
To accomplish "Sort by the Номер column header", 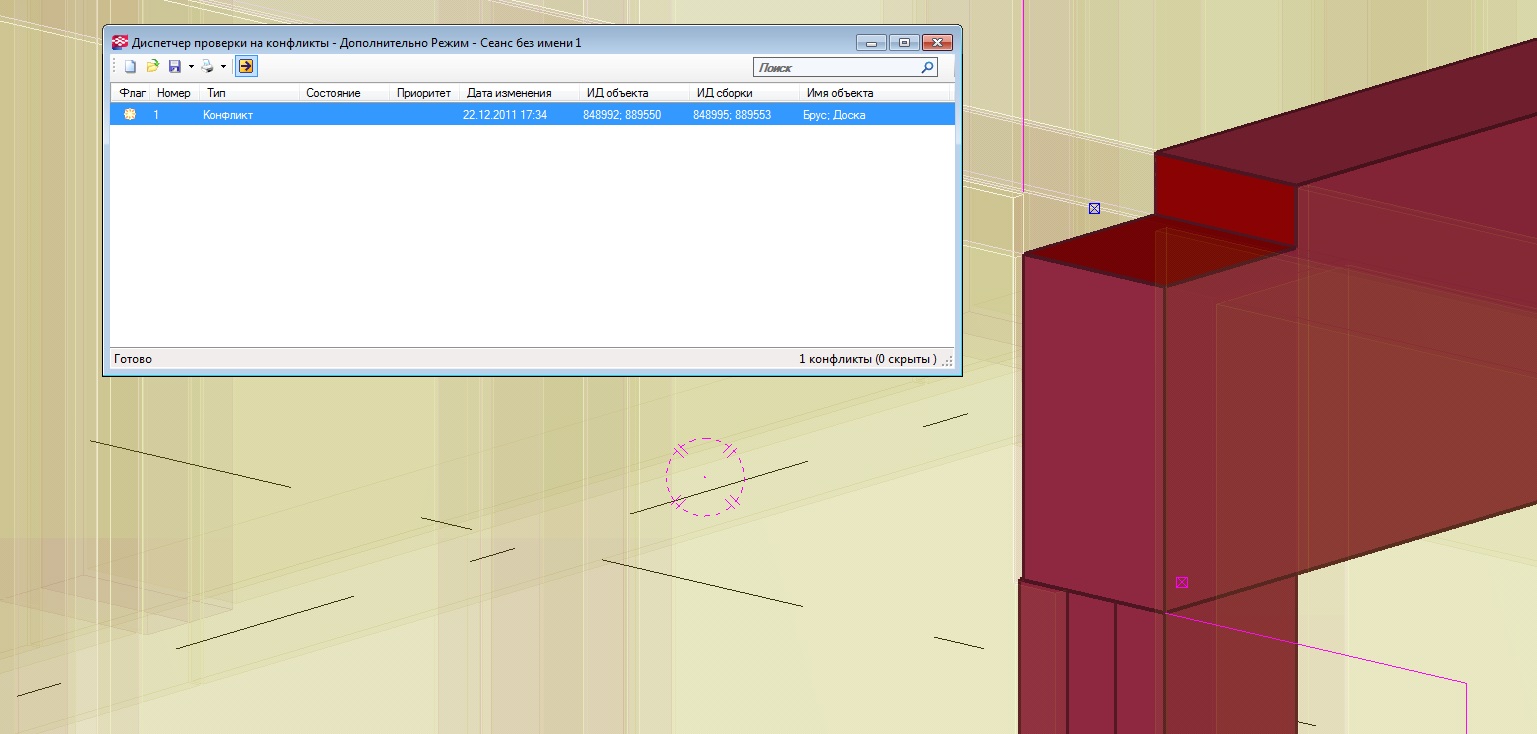I will (x=174, y=93).
